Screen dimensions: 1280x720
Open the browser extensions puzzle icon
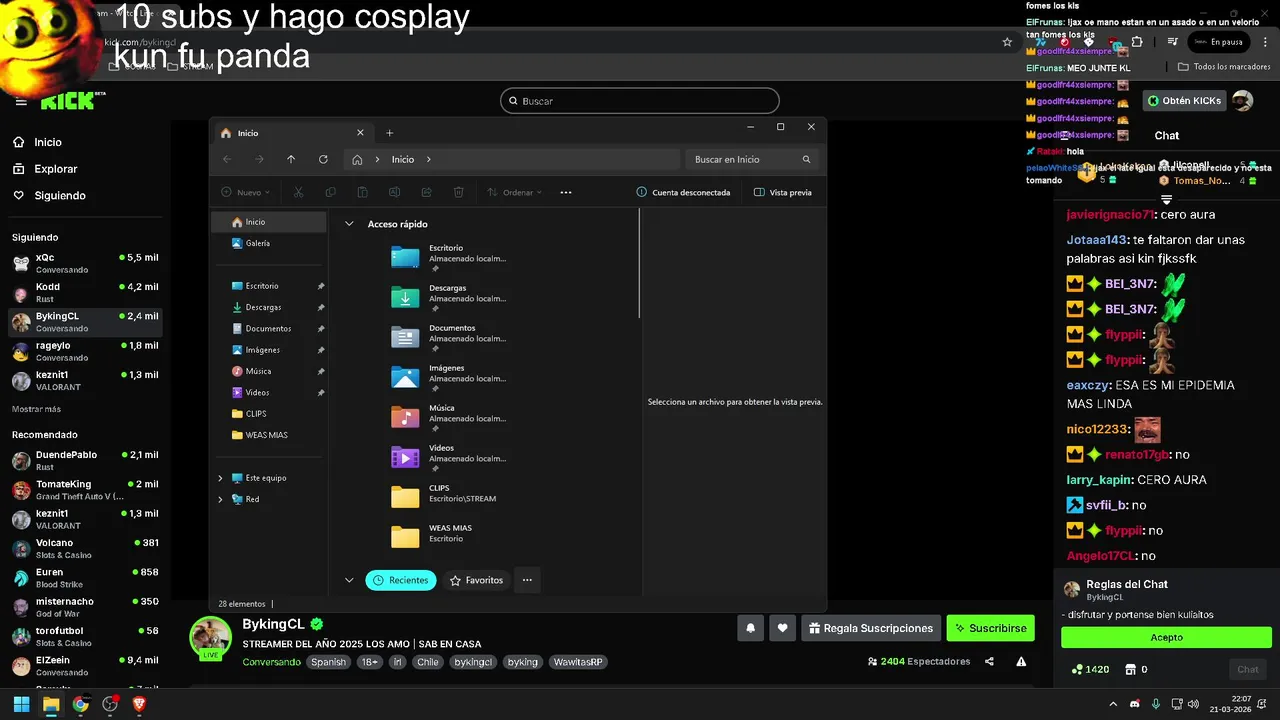(x=1137, y=42)
